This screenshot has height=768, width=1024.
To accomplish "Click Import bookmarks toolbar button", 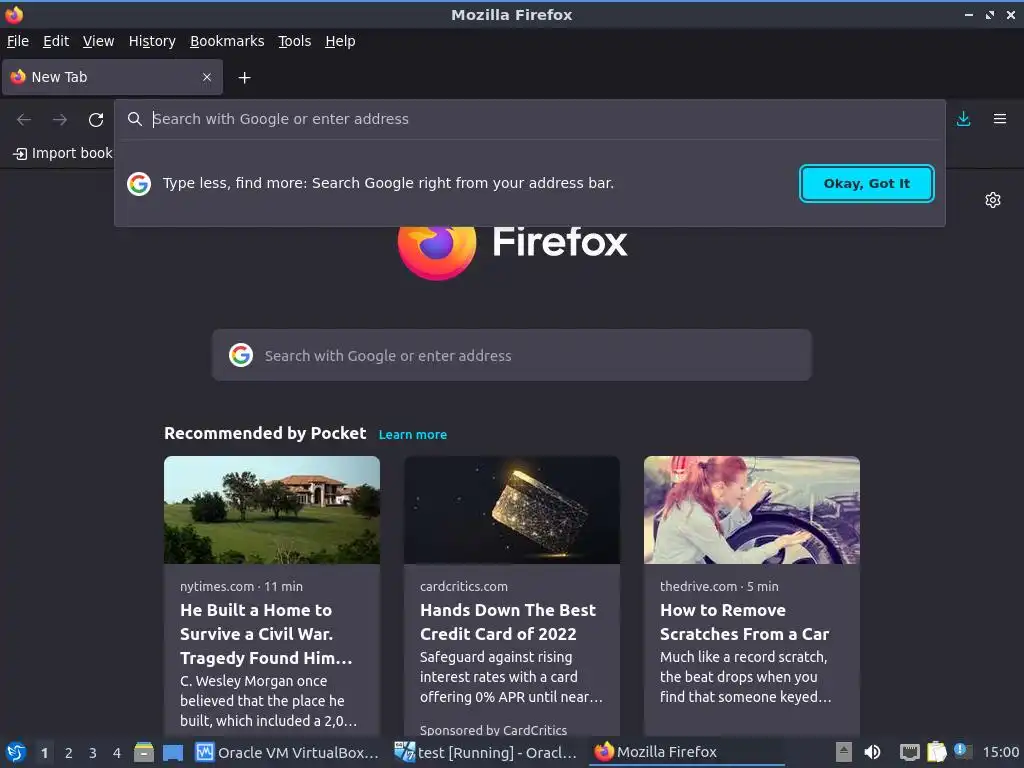I will click(63, 153).
